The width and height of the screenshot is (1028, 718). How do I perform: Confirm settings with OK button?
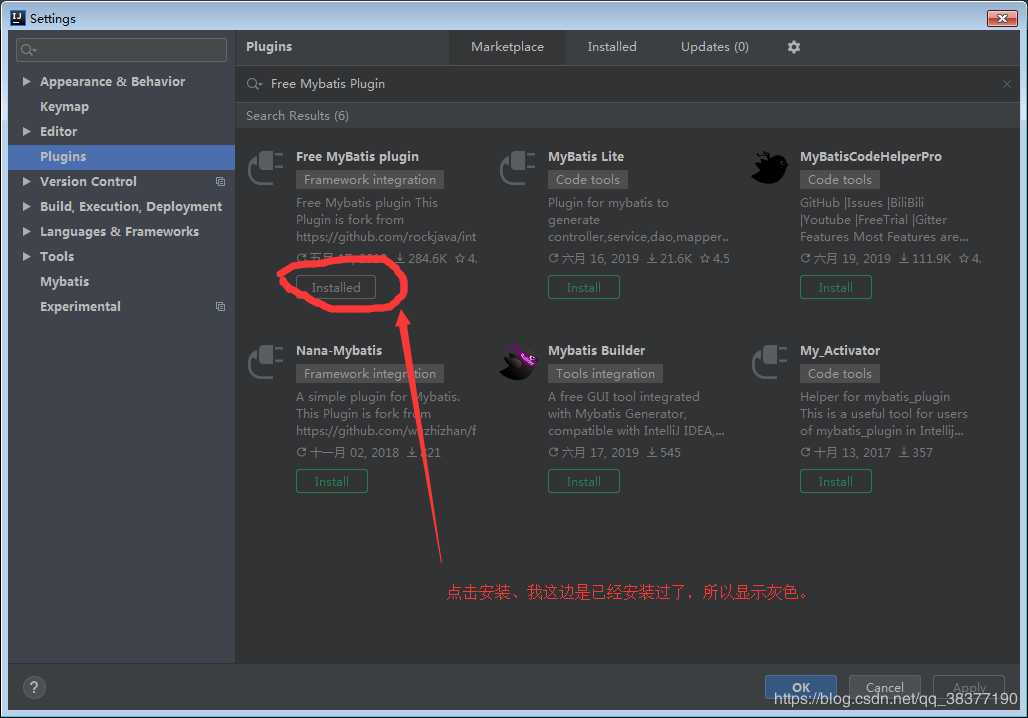[x=801, y=687]
